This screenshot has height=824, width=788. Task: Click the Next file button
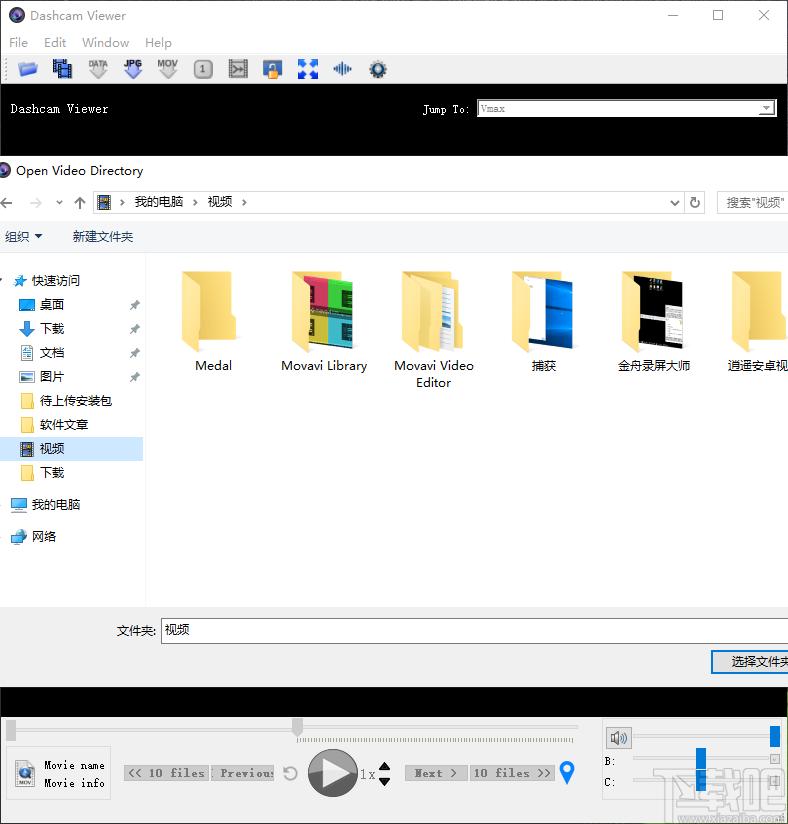point(436,773)
